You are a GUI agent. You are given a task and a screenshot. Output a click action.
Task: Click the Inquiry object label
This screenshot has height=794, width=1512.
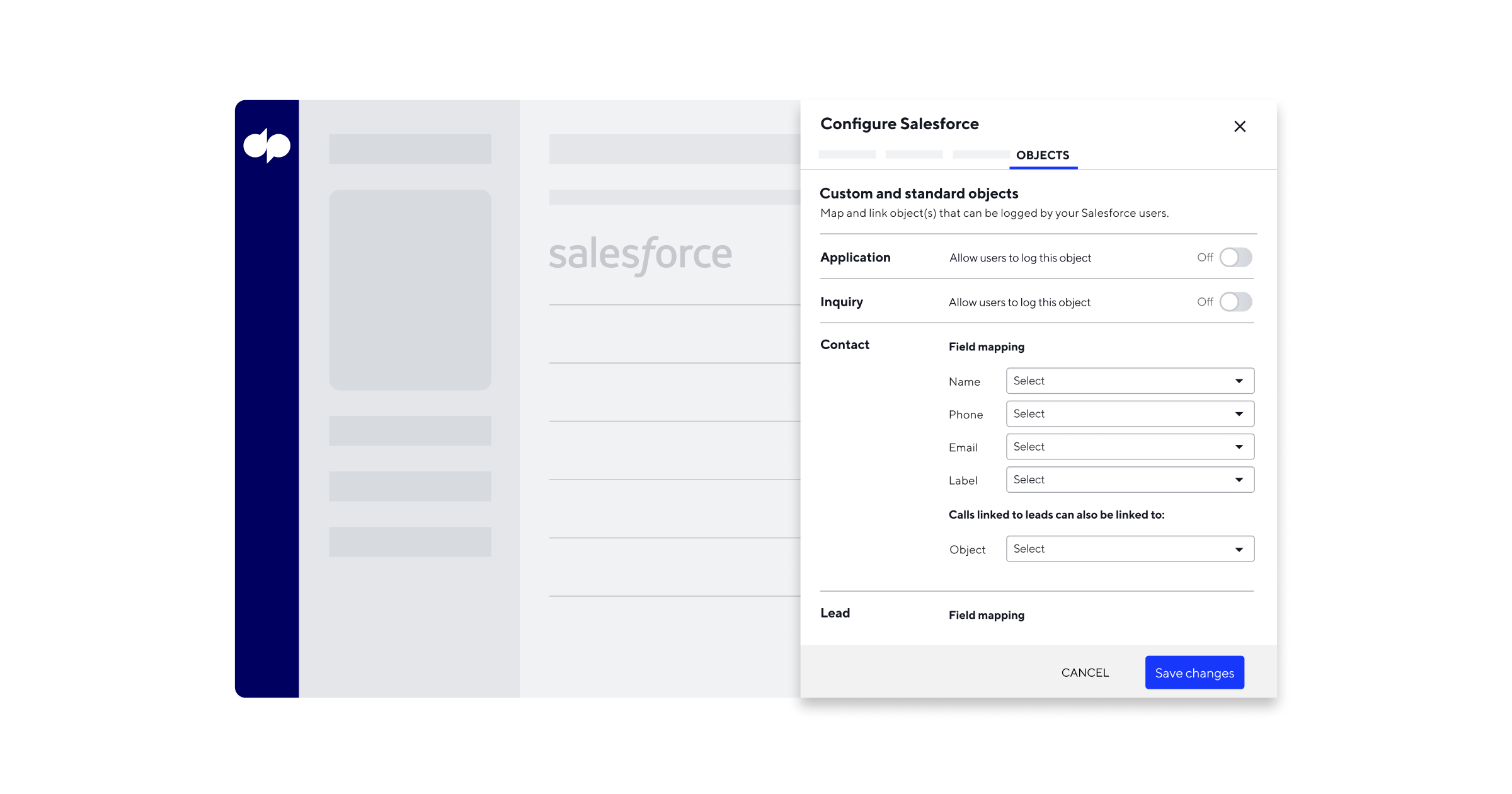click(x=841, y=302)
